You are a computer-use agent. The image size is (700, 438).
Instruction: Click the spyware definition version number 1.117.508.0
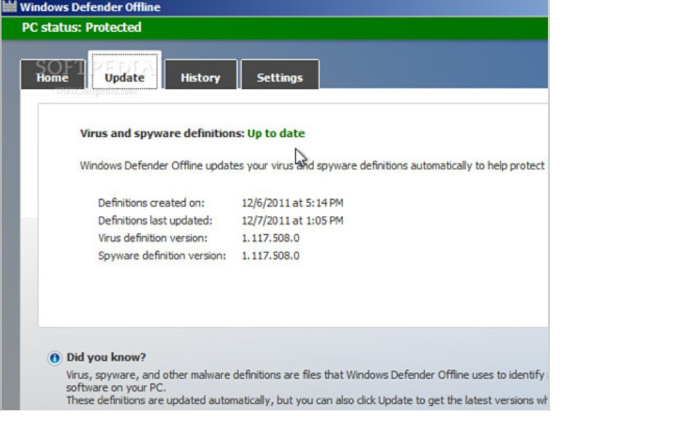[x=271, y=256]
